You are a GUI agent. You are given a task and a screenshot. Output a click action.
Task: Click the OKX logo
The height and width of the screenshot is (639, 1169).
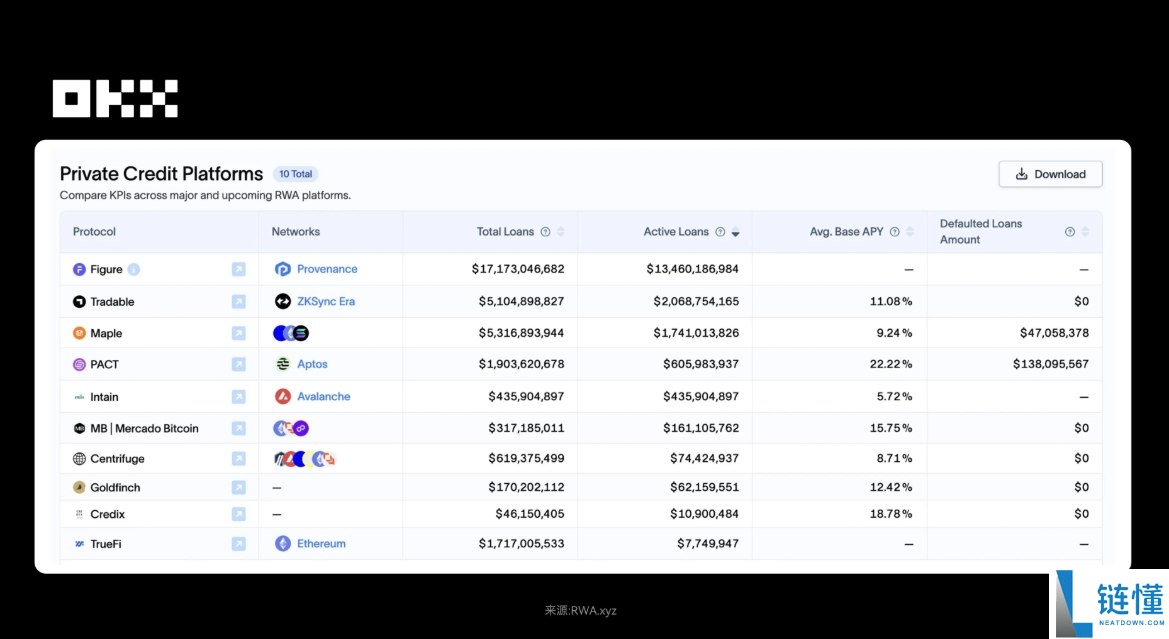[x=115, y=99]
